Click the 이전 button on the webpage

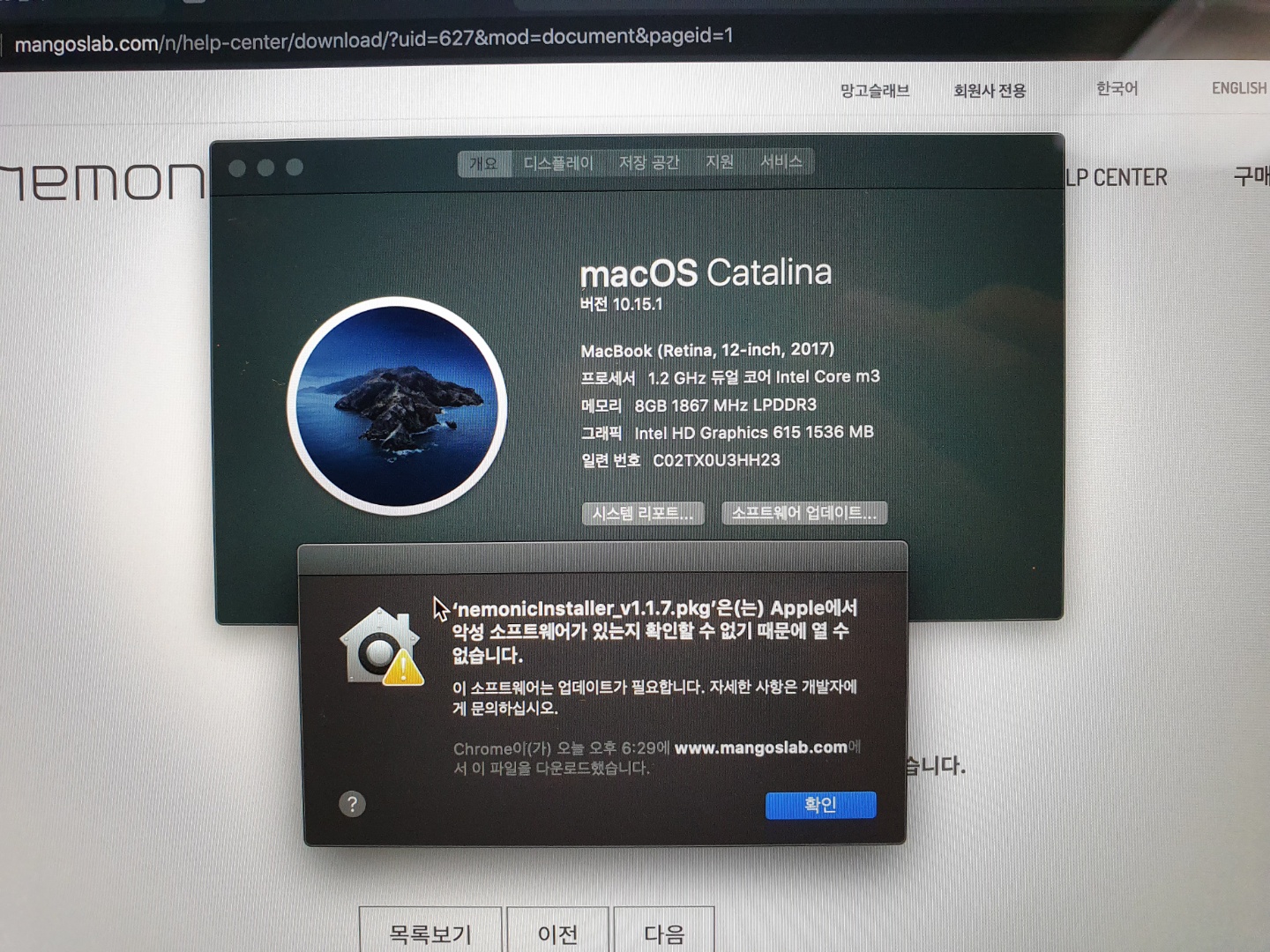(x=557, y=932)
